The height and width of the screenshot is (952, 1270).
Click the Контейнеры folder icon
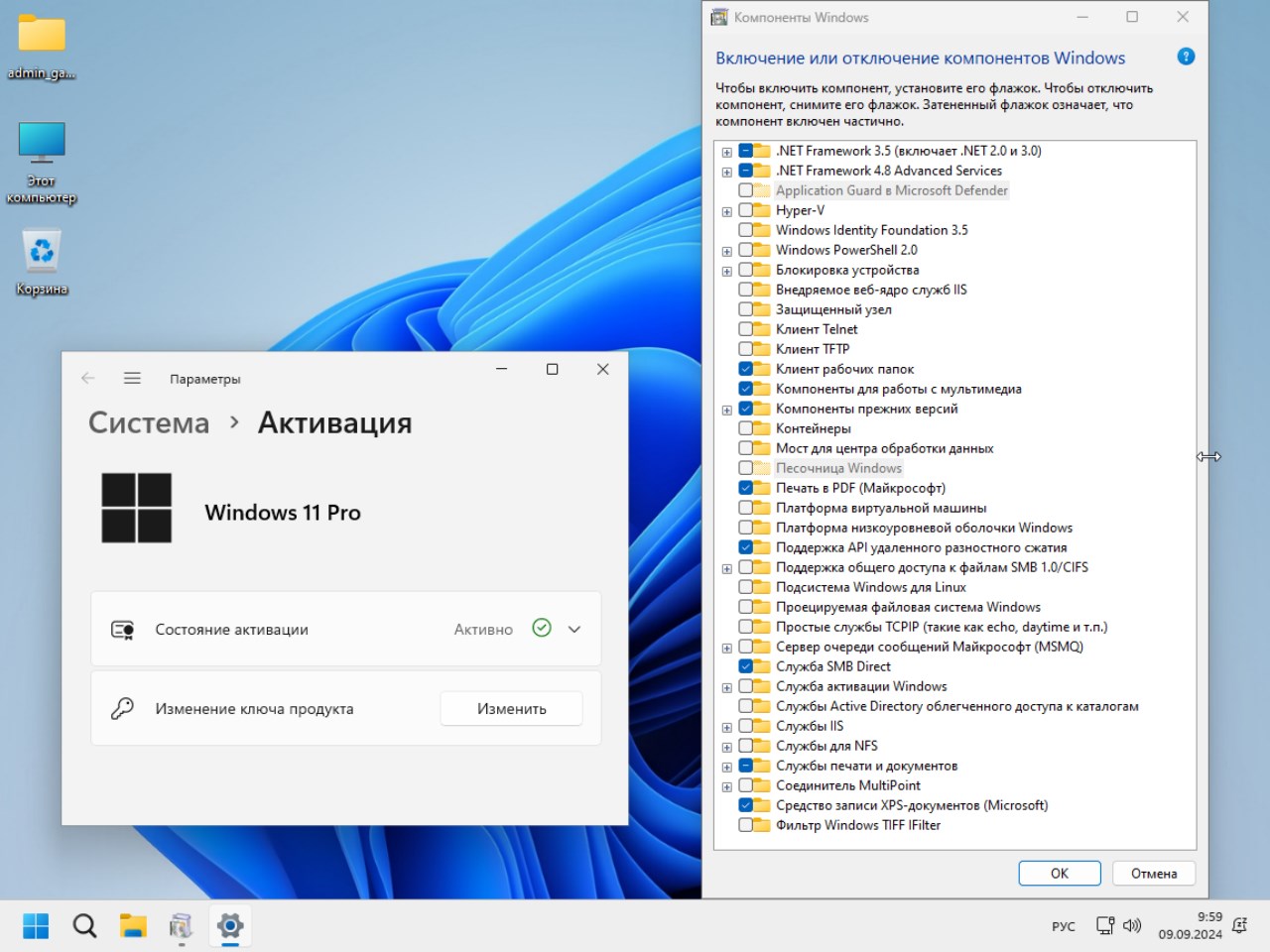click(762, 428)
